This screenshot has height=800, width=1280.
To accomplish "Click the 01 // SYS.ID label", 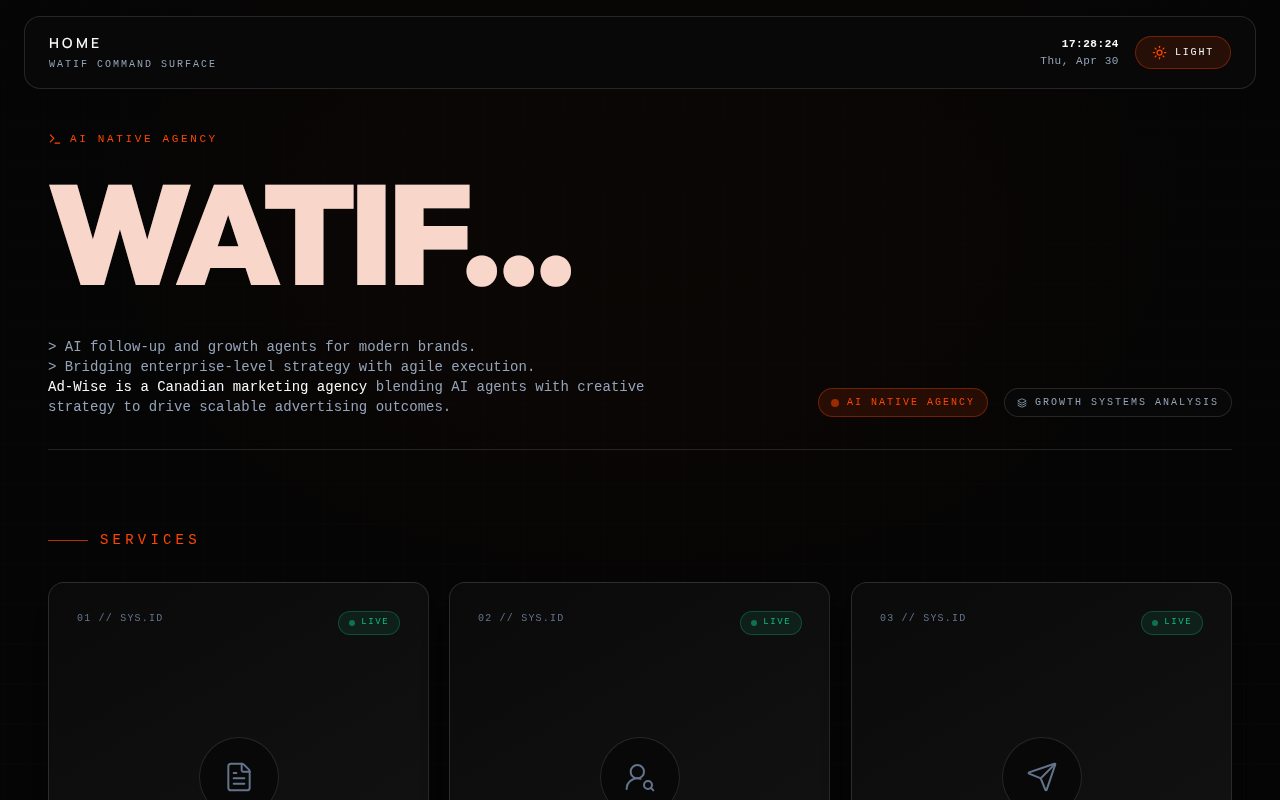I will (x=120, y=619).
